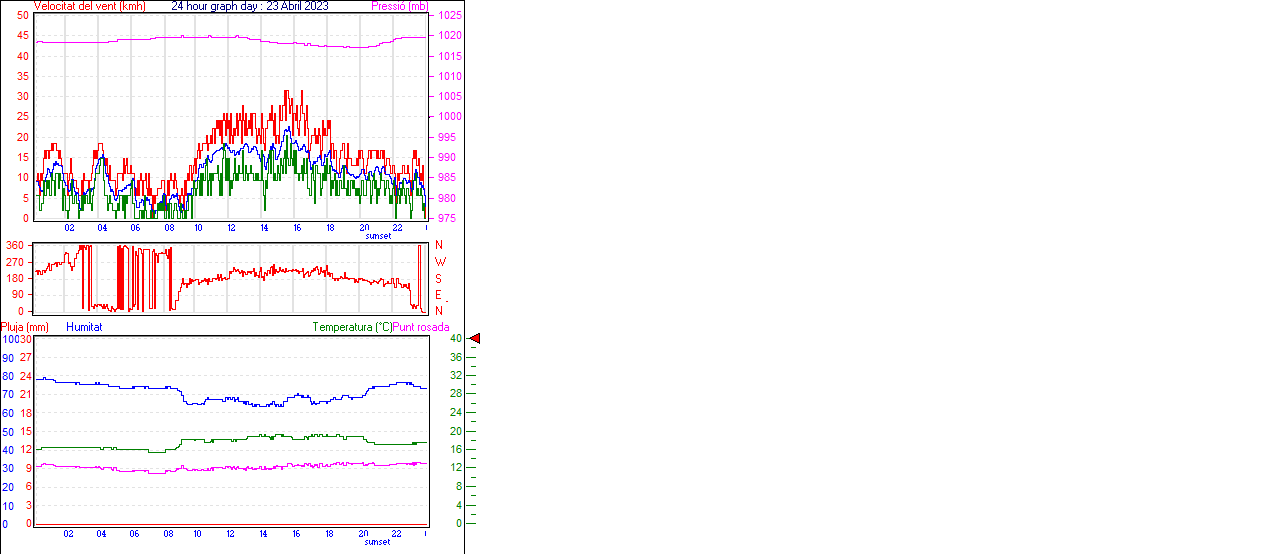Click the 'sunset' label under bottom graph
The image size is (1280, 554).
378,542
